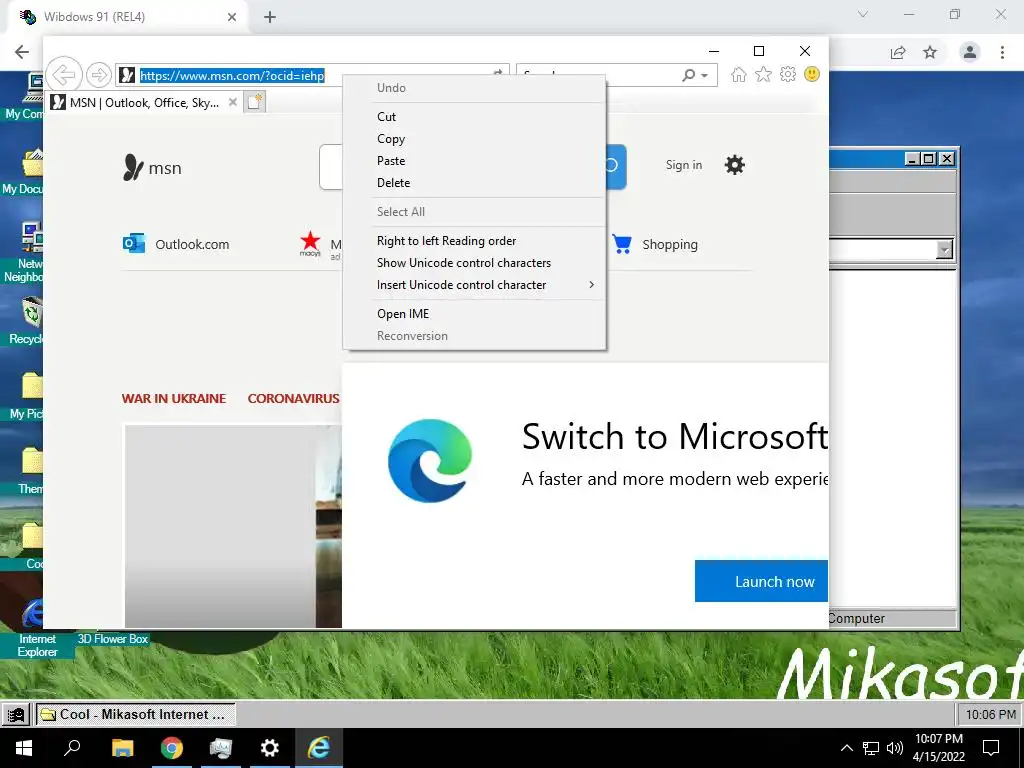Viewport: 1024px width, 768px height.
Task: Open the IE Tools gear icon
Action: pos(788,74)
